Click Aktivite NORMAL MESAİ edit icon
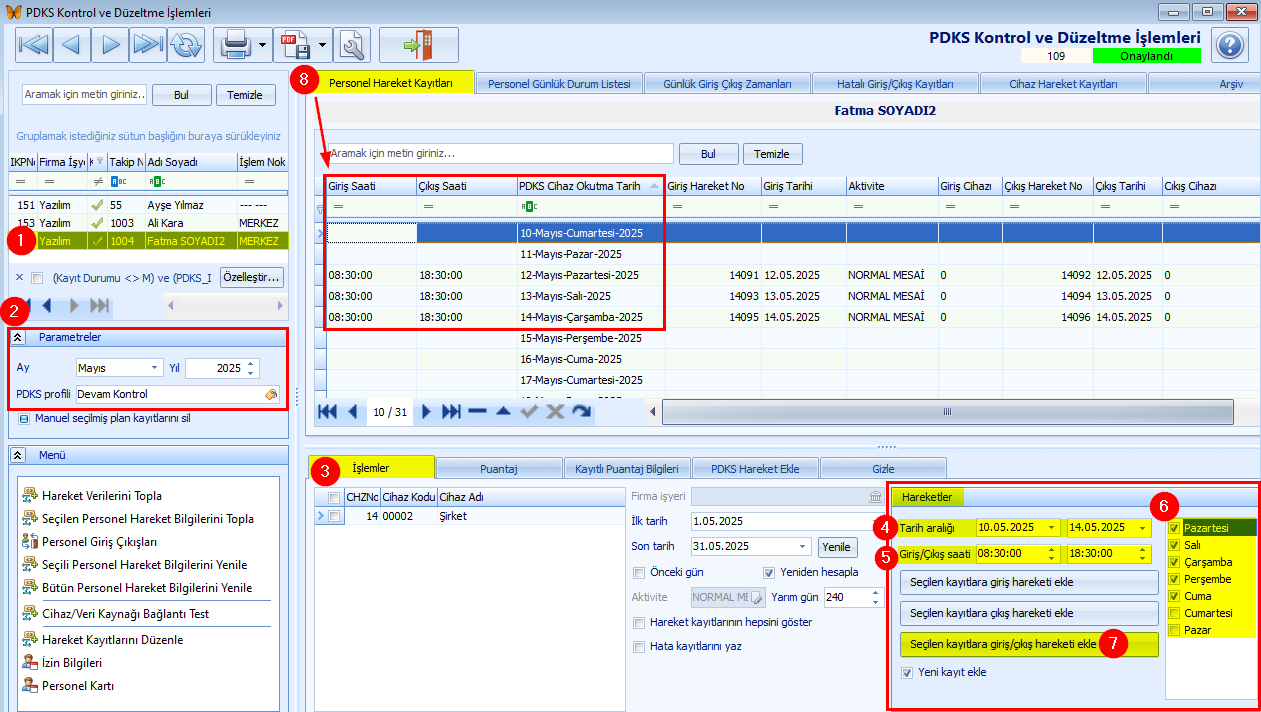The image size is (1261, 712). [x=757, y=597]
